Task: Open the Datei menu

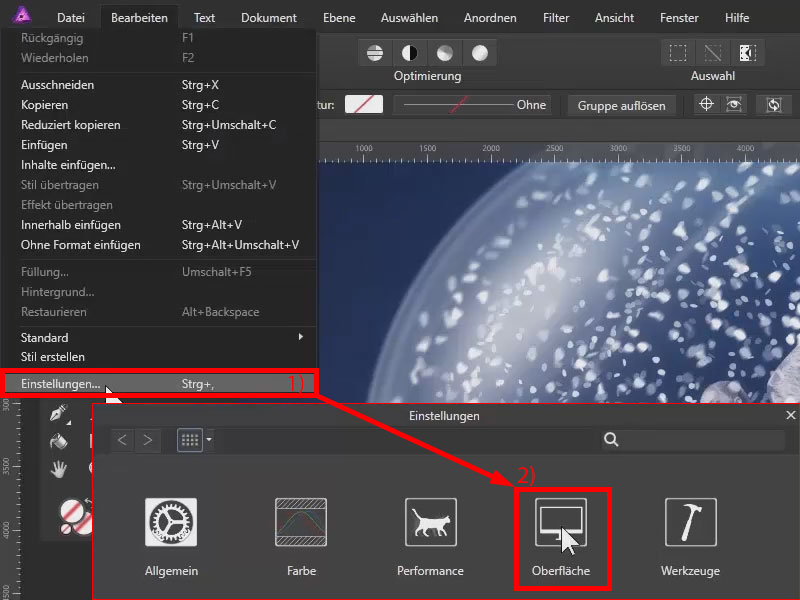Action: tap(71, 17)
